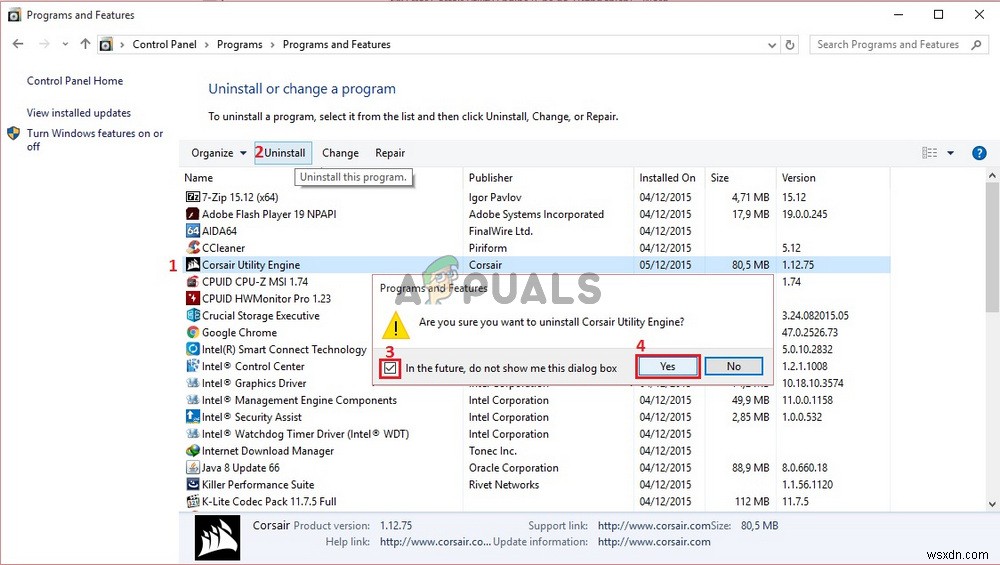Sort by the Size column header
Screen dimensions: 1000x565
pyautogui.click(x=719, y=178)
